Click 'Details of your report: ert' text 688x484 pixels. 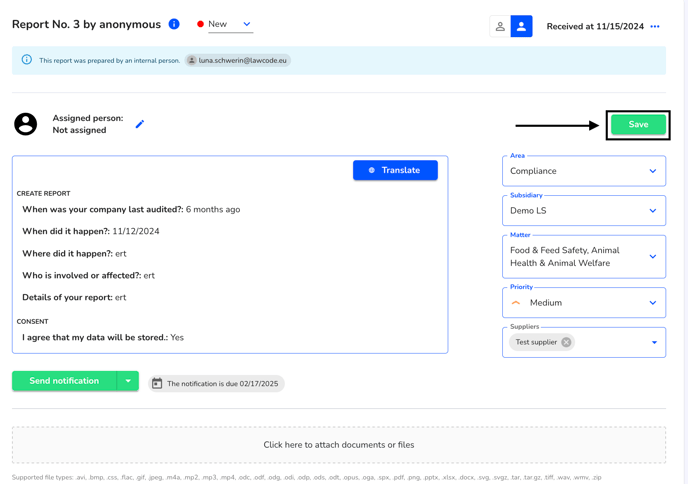click(x=74, y=298)
